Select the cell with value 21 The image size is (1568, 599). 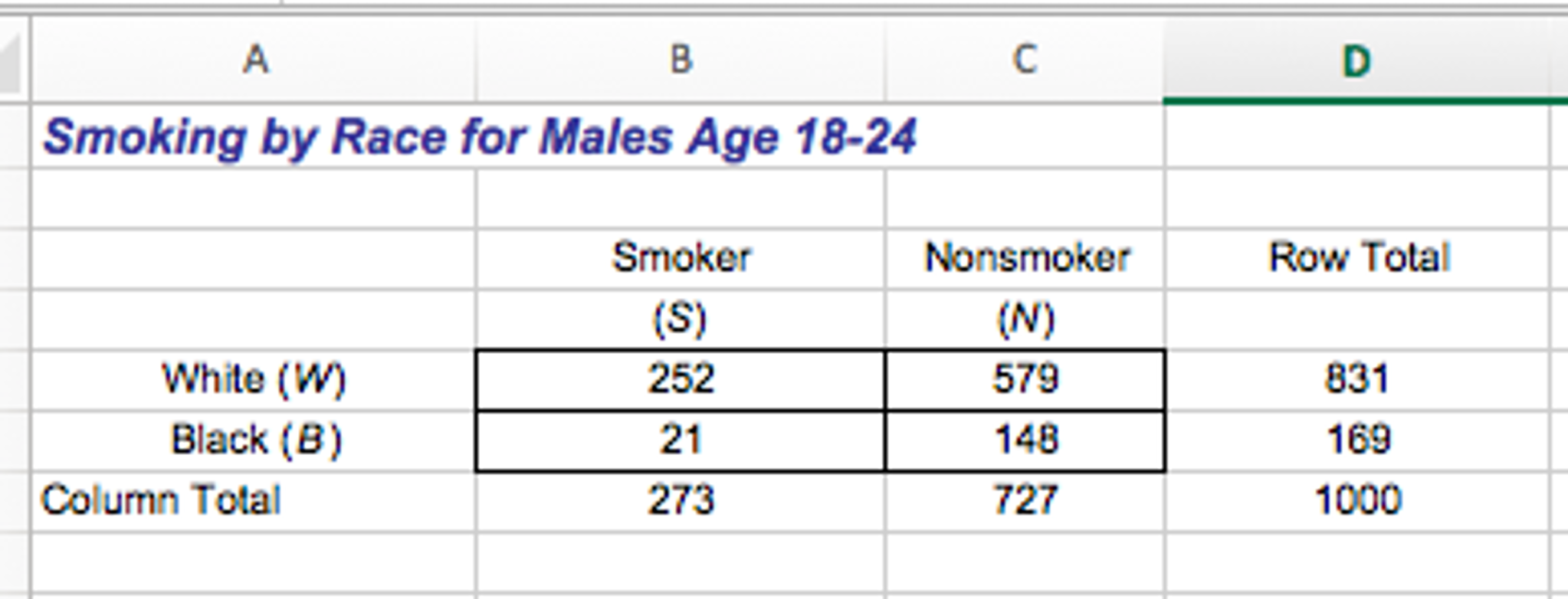(x=681, y=440)
